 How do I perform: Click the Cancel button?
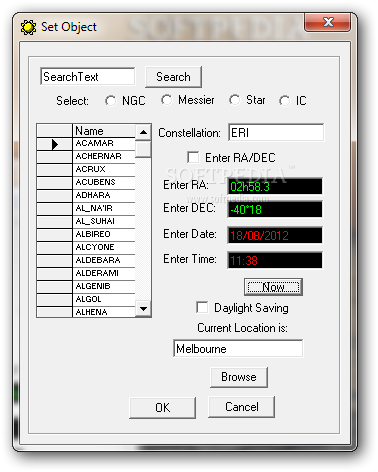pyautogui.click(x=242, y=407)
